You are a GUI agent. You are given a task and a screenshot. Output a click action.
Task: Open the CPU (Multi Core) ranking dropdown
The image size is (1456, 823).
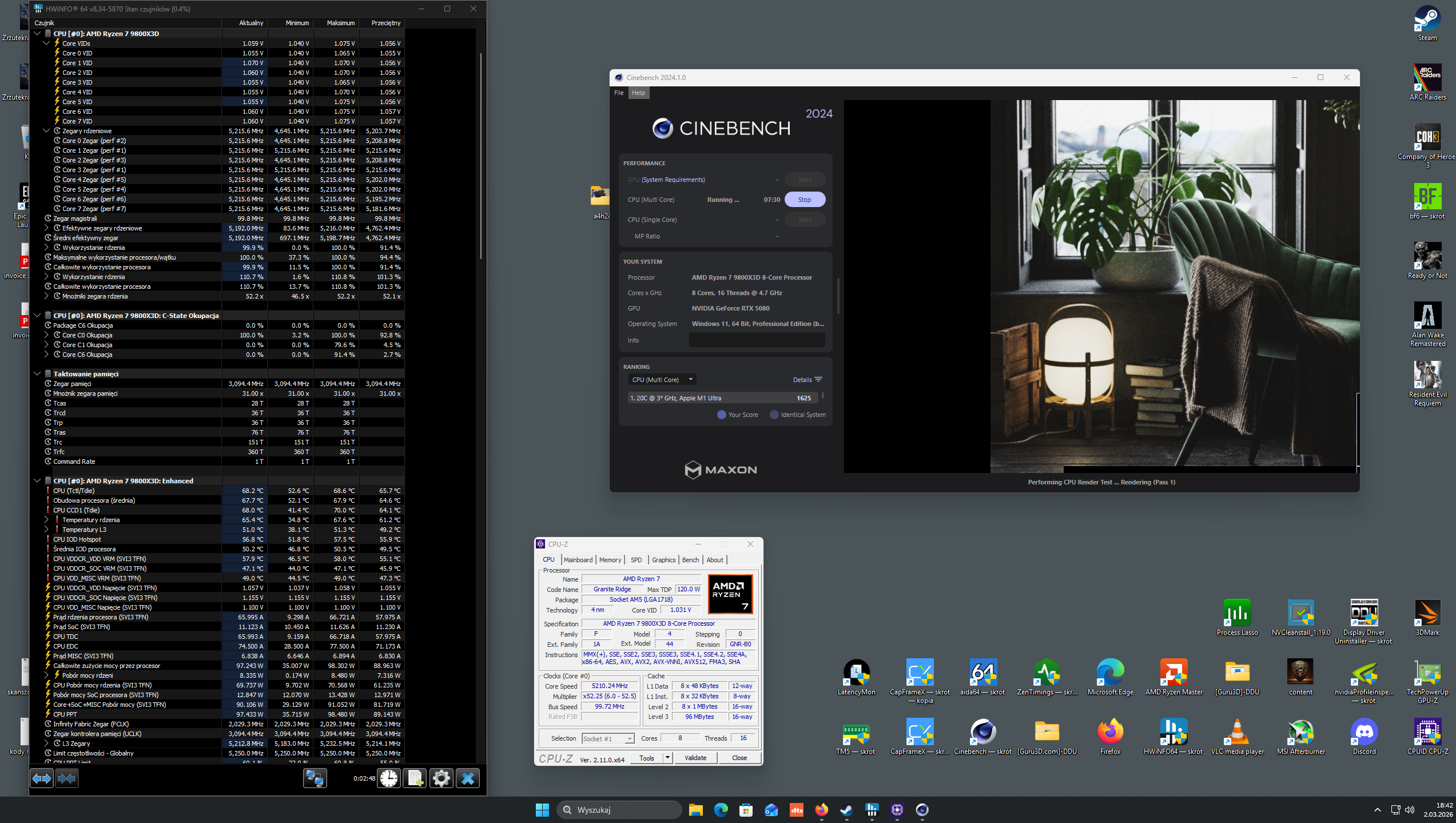(662, 380)
